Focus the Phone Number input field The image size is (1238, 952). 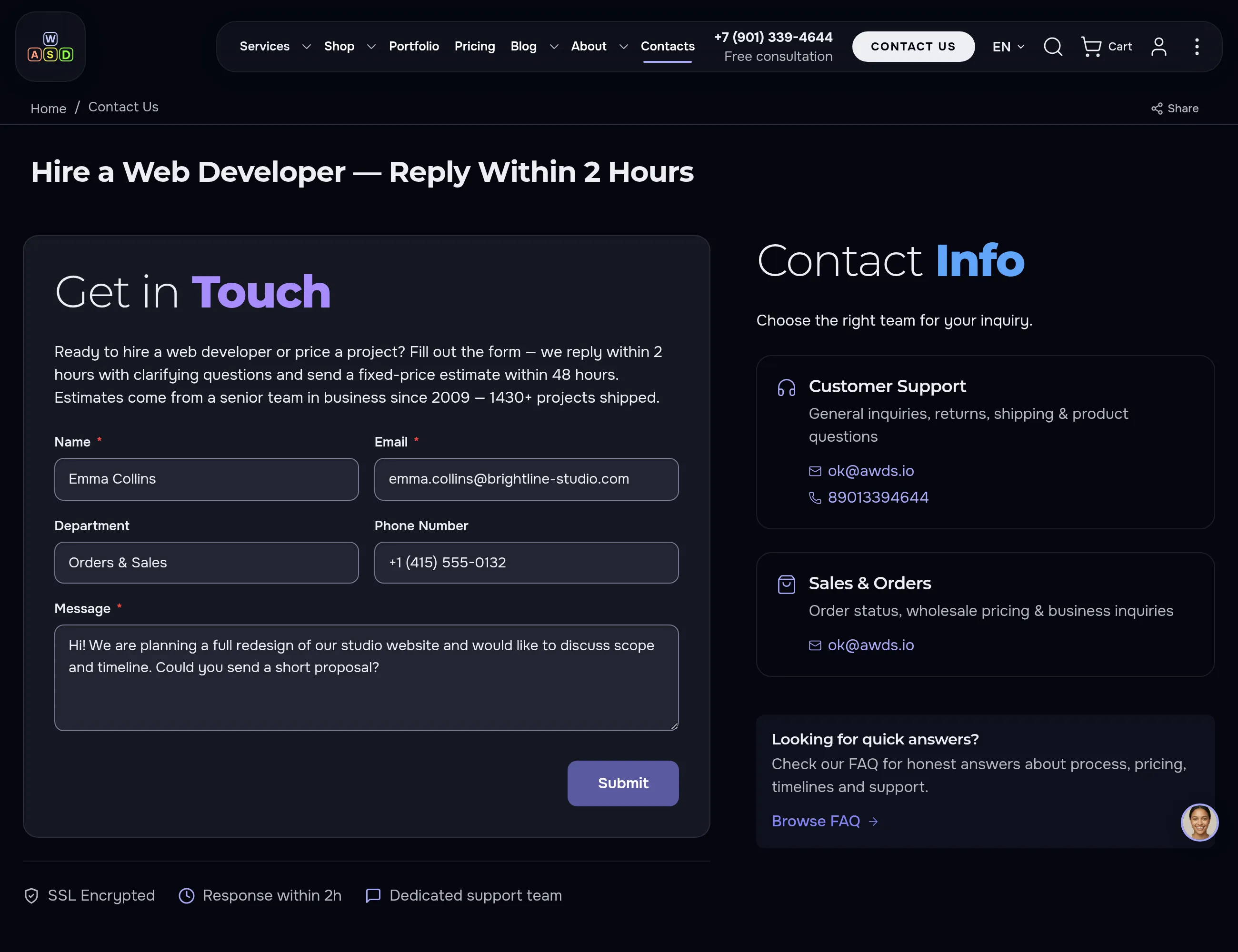[526, 563]
